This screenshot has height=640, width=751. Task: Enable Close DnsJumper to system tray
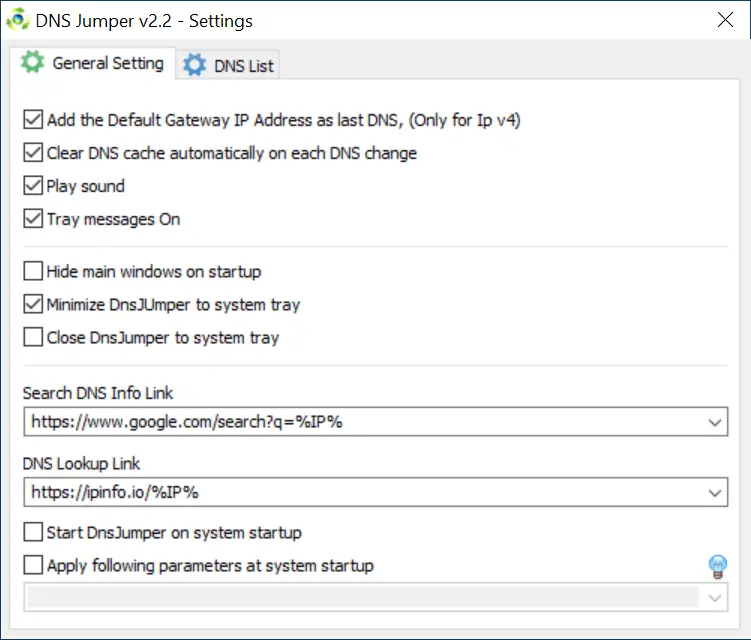(33, 337)
